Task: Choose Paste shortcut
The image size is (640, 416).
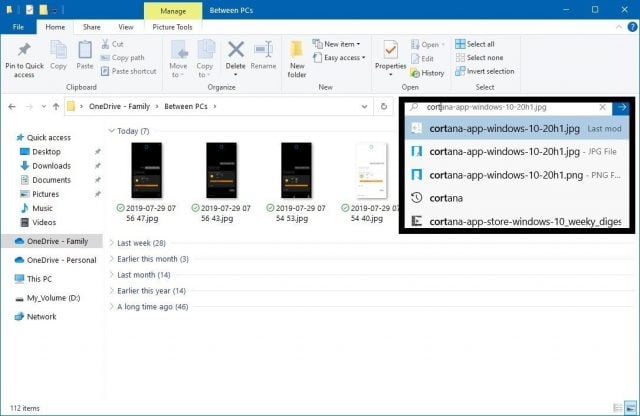Action: [x=129, y=71]
